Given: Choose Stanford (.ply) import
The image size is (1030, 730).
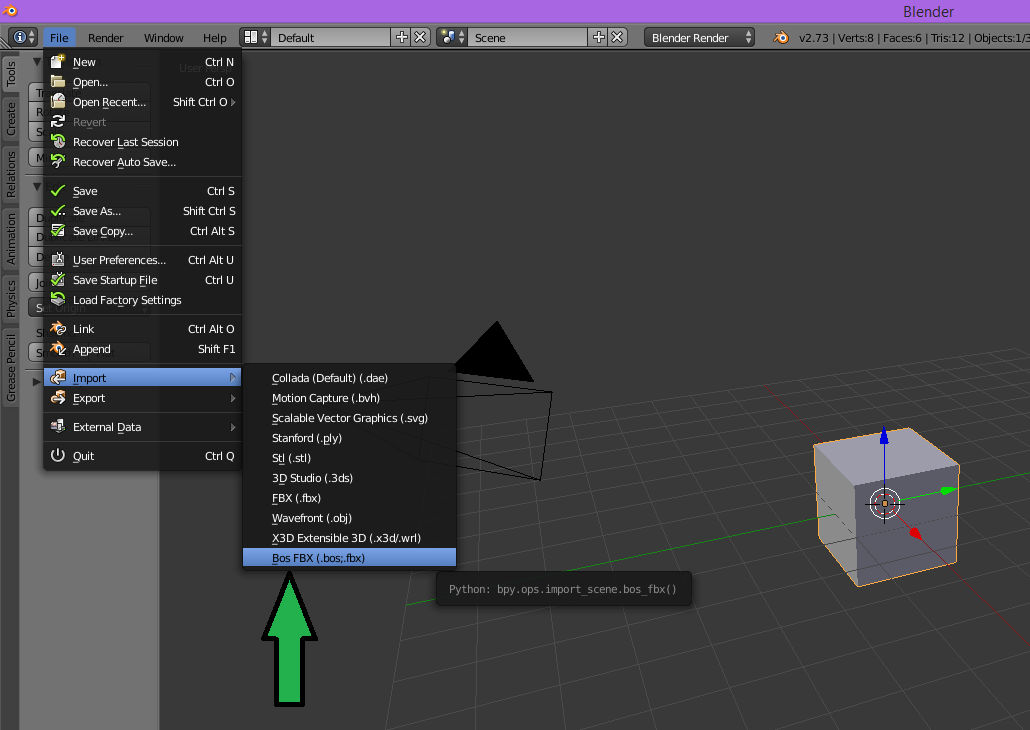Looking at the screenshot, I should [349, 438].
